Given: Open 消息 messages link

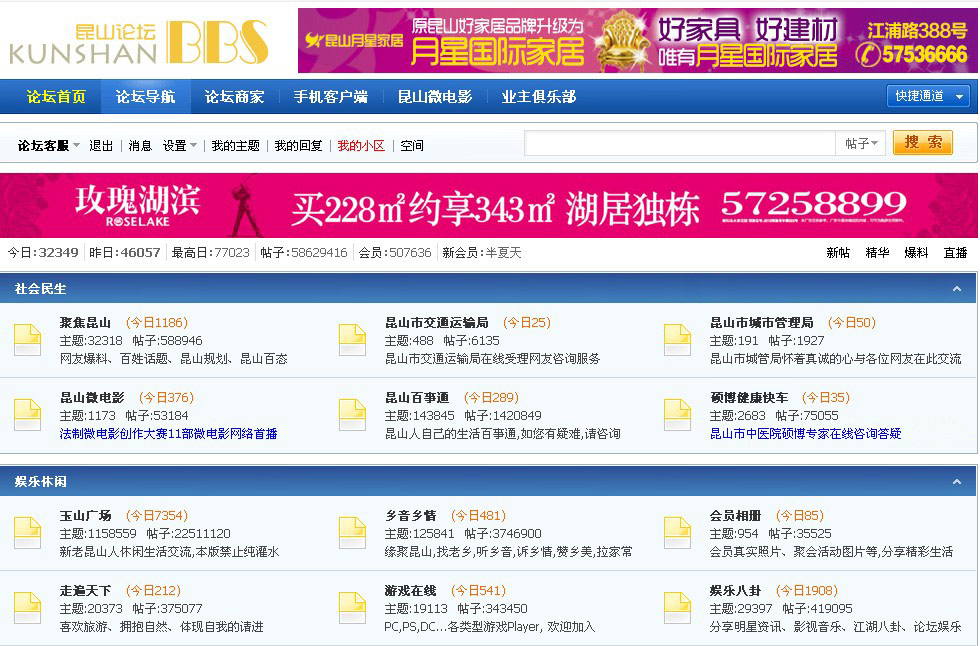Looking at the screenshot, I should pyautogui.click(x=140, y=146).
